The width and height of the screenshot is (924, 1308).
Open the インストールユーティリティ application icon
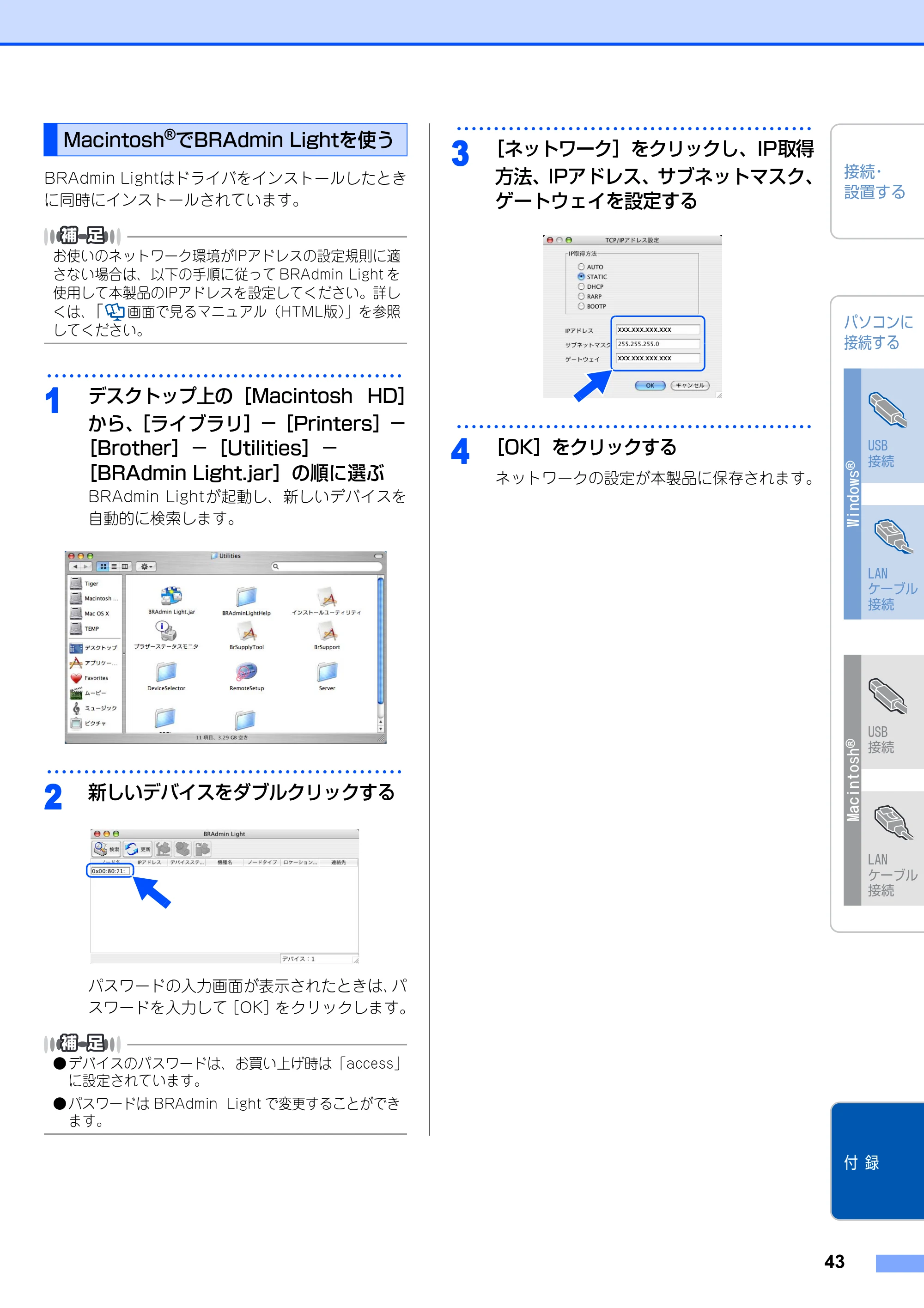[x=327, y=601]
